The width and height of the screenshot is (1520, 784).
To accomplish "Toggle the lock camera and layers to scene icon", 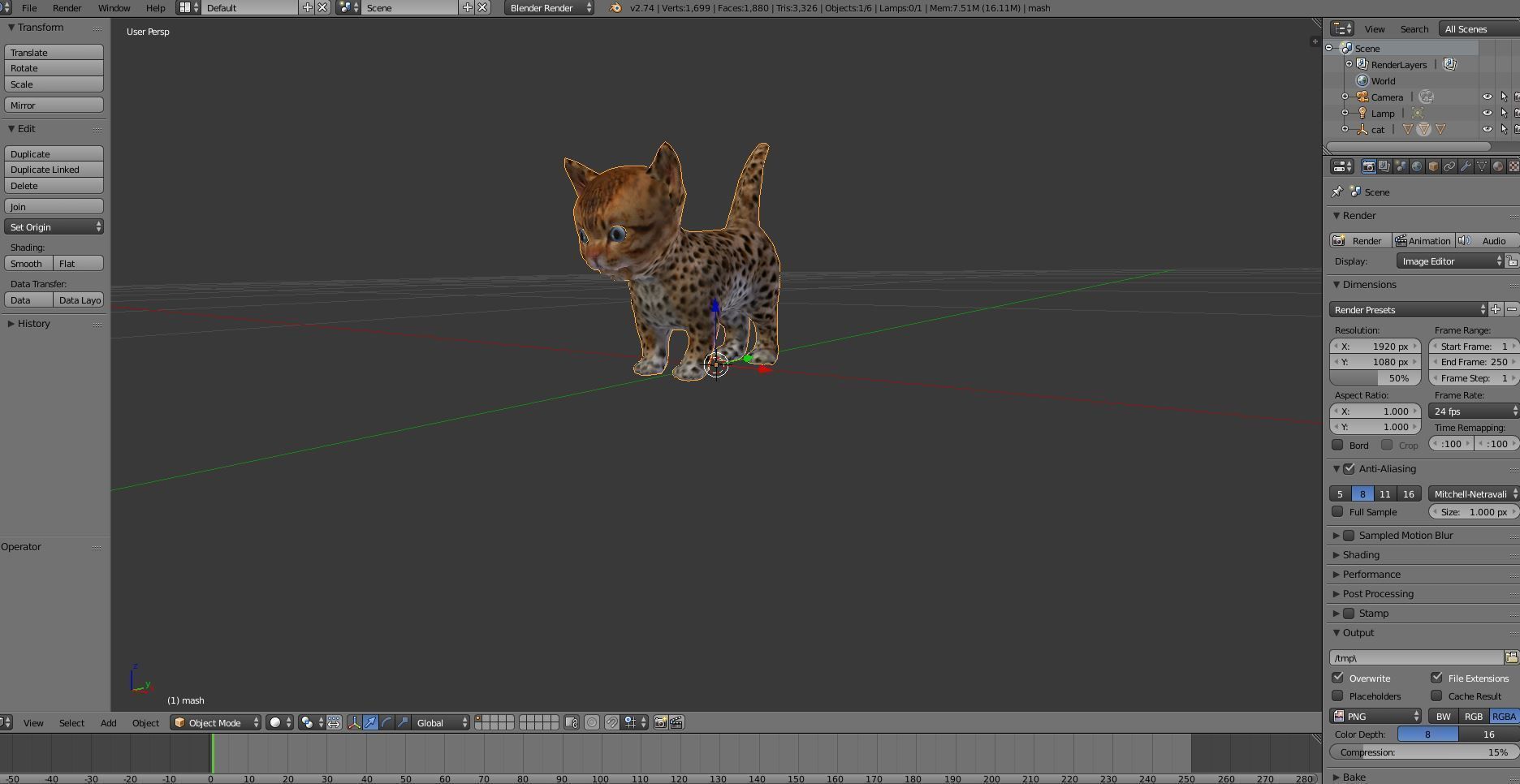I will 572,722.
